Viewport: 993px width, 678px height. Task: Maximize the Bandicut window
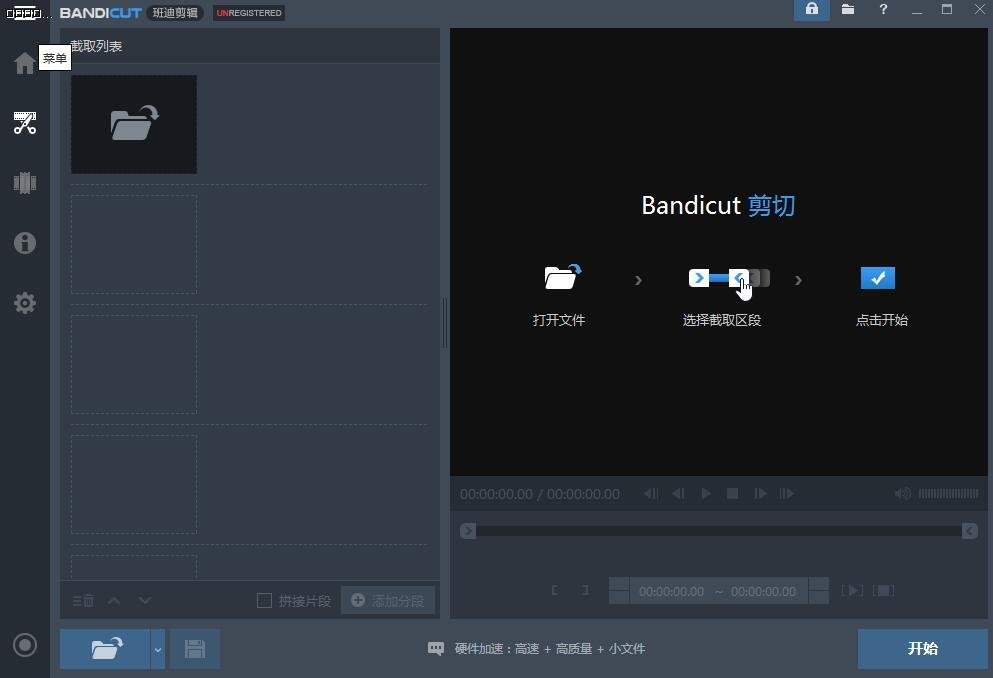(x=947, y=9)
